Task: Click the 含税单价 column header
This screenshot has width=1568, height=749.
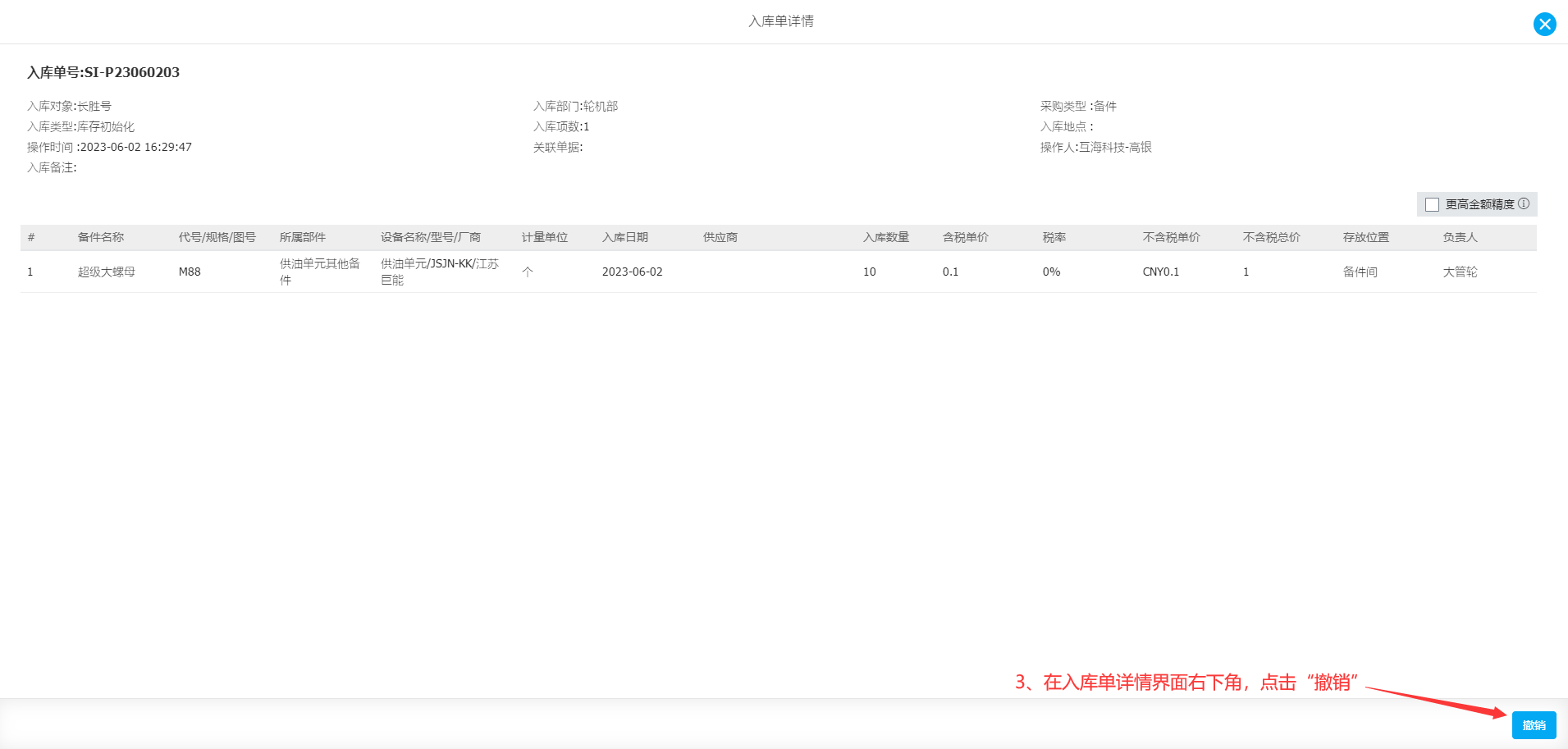Action: [x=966, y=237]
